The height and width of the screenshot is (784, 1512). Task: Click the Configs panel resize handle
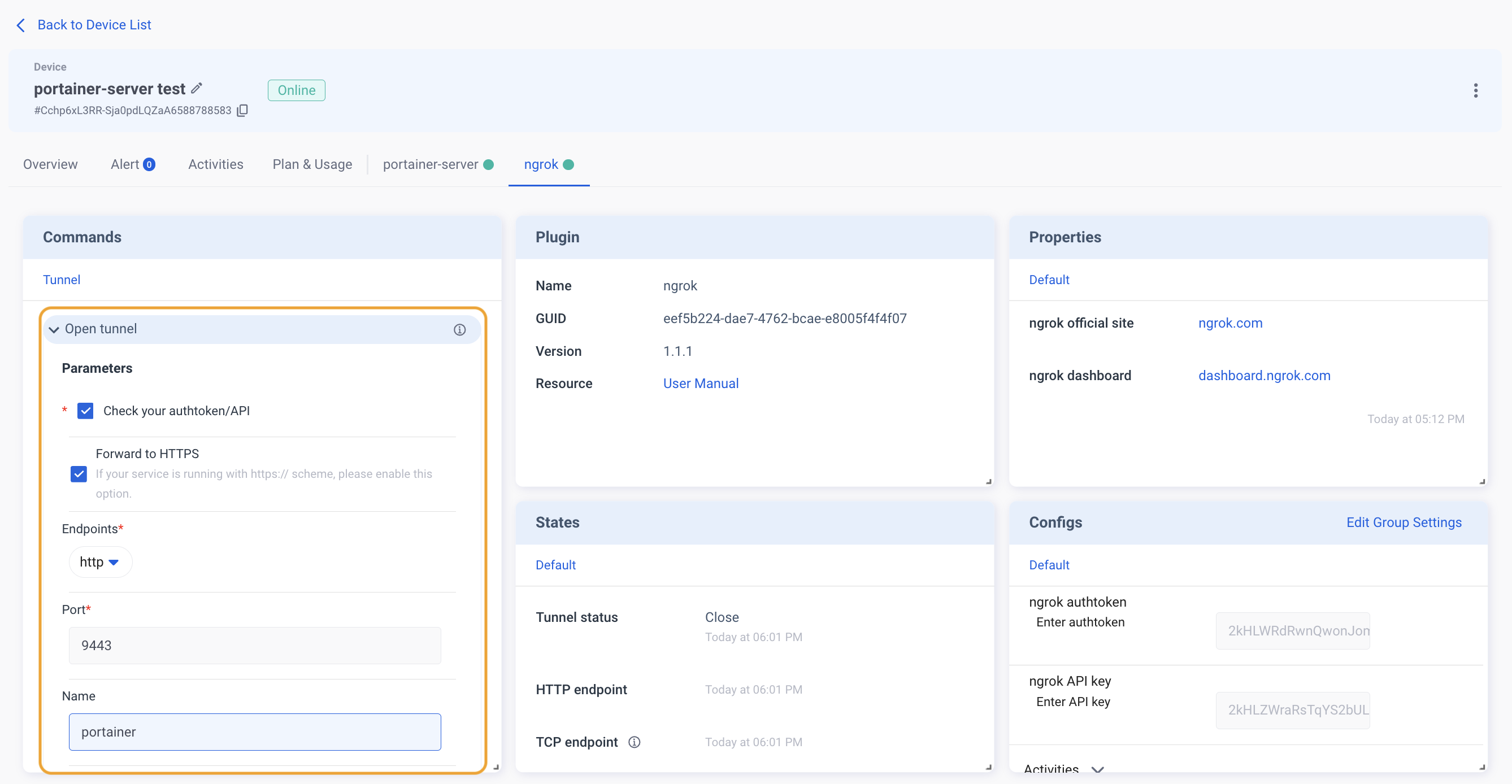click(1482, 767)
